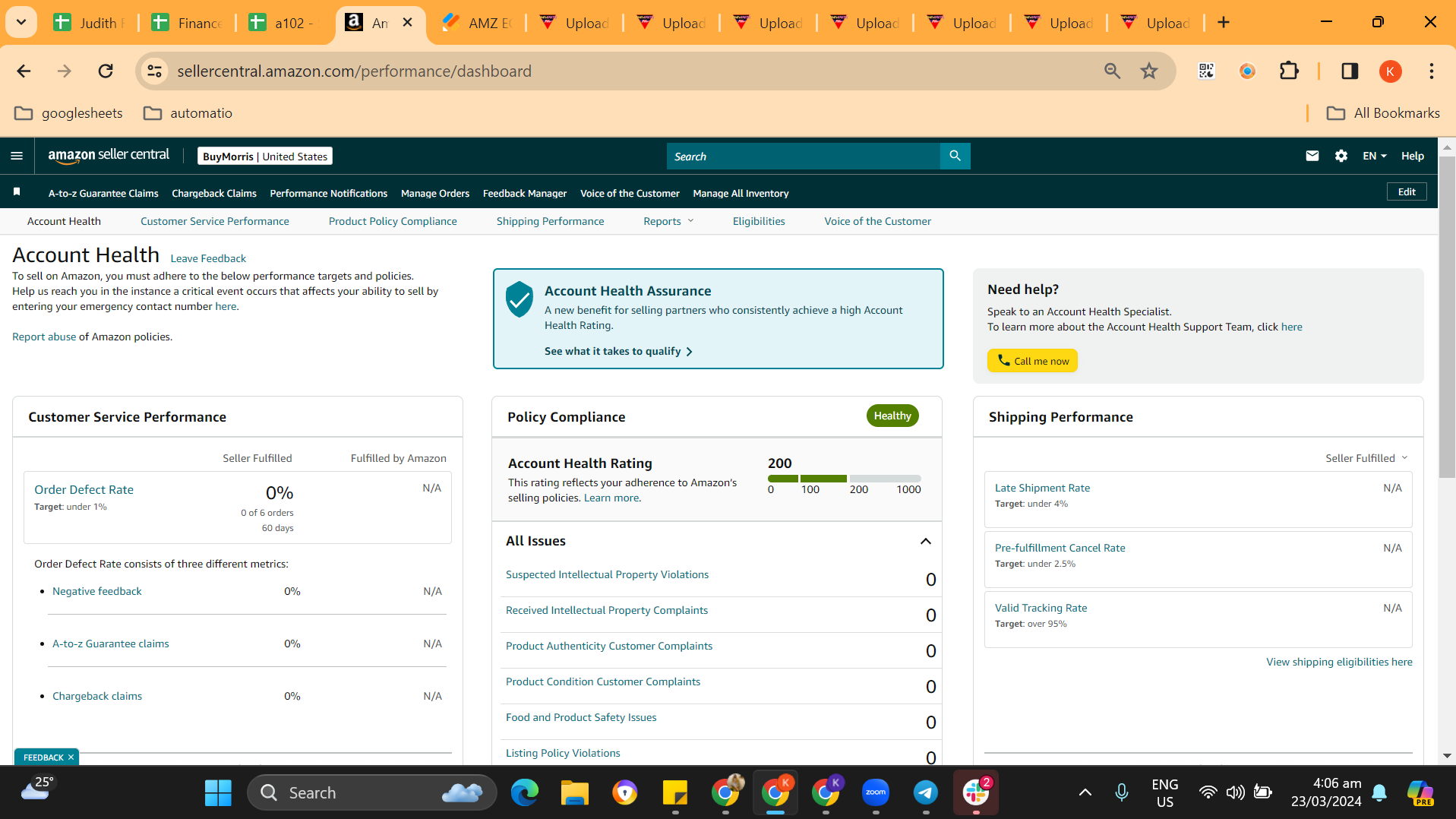Switch to the AMZ browser tab

[477, 23]
